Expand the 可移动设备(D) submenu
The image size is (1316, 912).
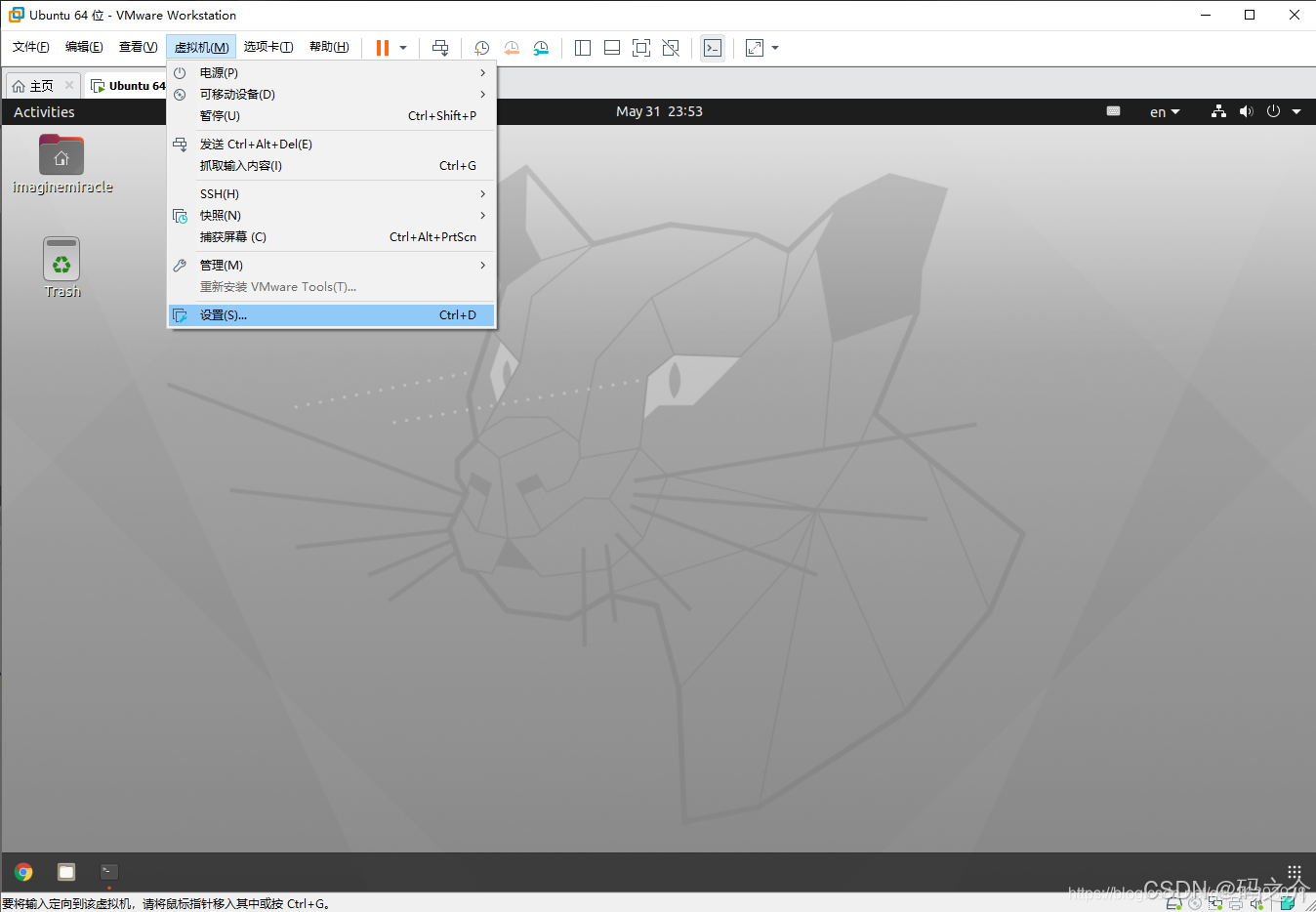point(332,95)
